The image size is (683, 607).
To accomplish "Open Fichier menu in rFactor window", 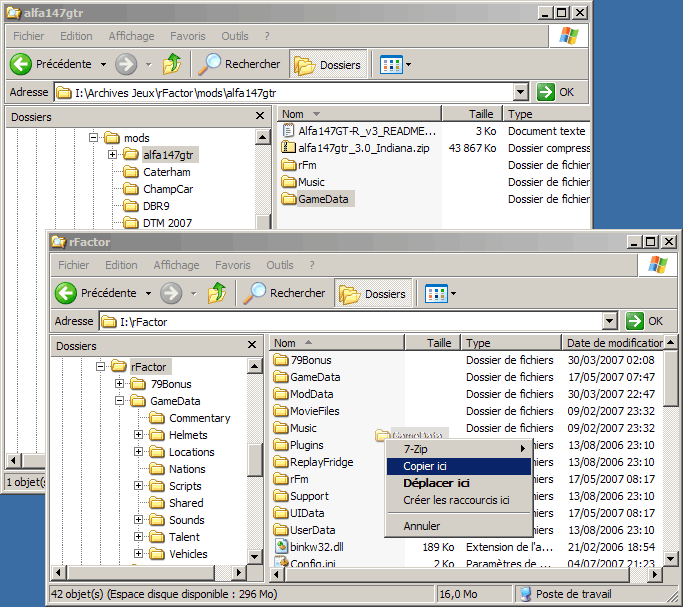I will 73,265.
